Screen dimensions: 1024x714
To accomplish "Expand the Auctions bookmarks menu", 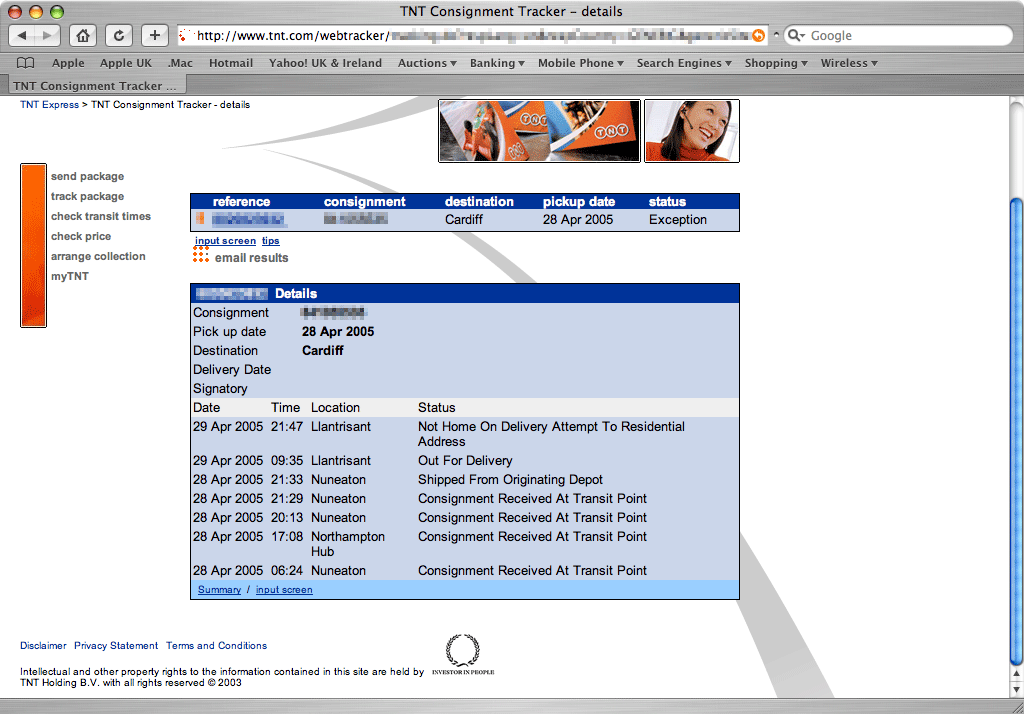I will coord(427,63).
